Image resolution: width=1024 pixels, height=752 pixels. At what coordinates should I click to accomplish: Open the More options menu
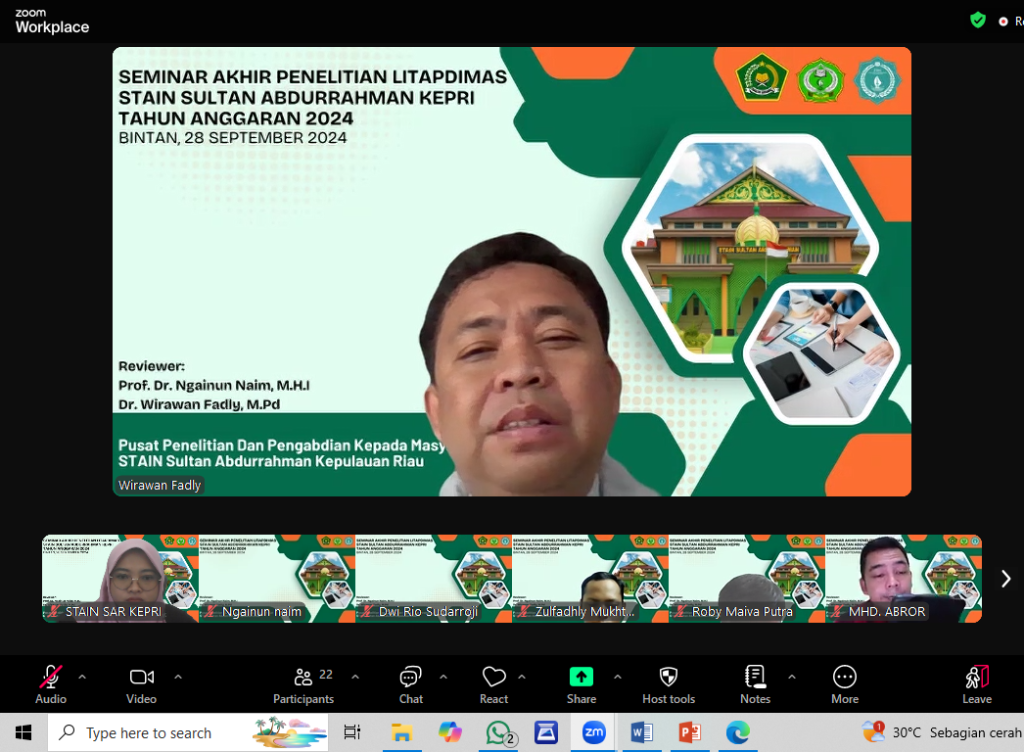(844, 684)
